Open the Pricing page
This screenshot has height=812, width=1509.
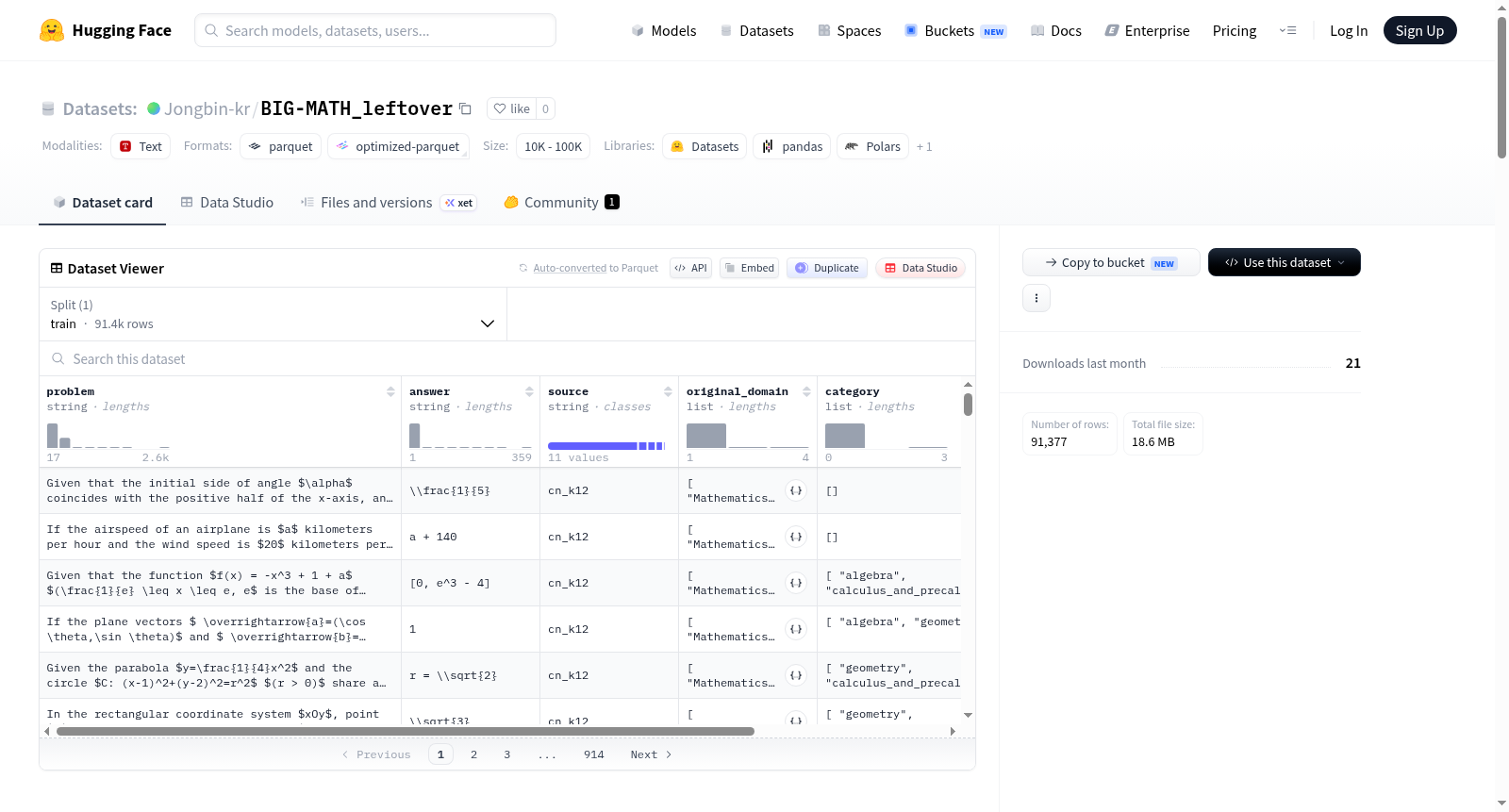pyautogui.click(x=1235, y=30)
